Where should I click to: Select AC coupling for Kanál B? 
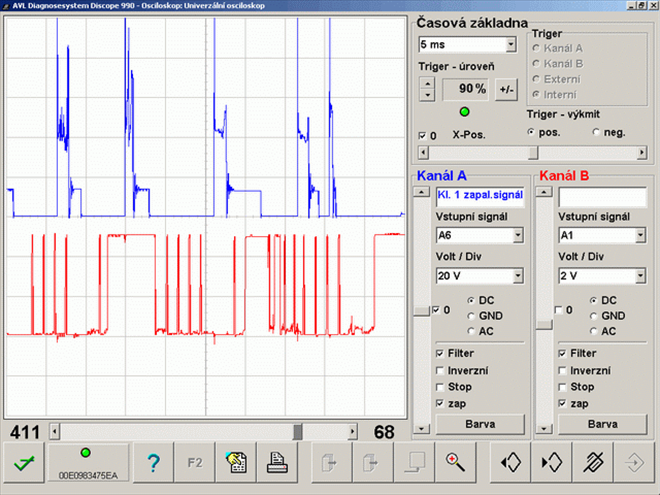tap(593, 332)
